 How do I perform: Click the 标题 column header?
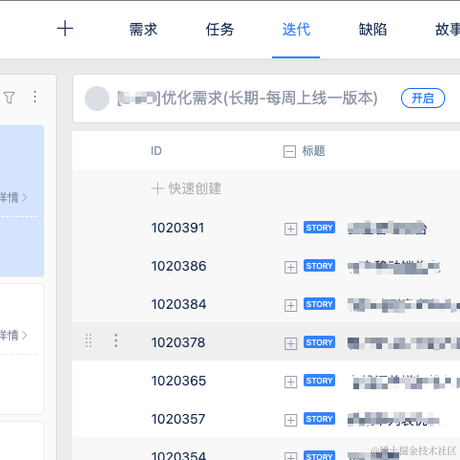click(x=314, y=151)
